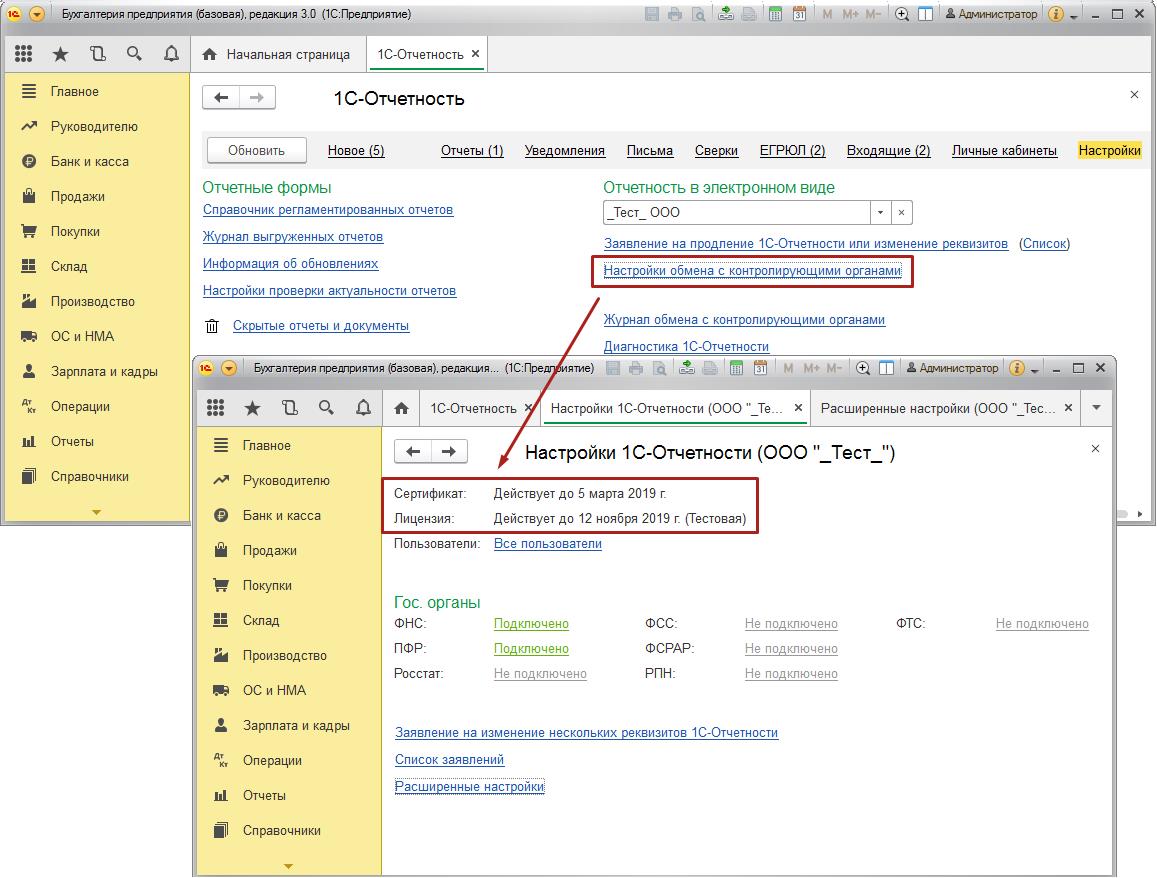Open Новое (5) link

356,151
